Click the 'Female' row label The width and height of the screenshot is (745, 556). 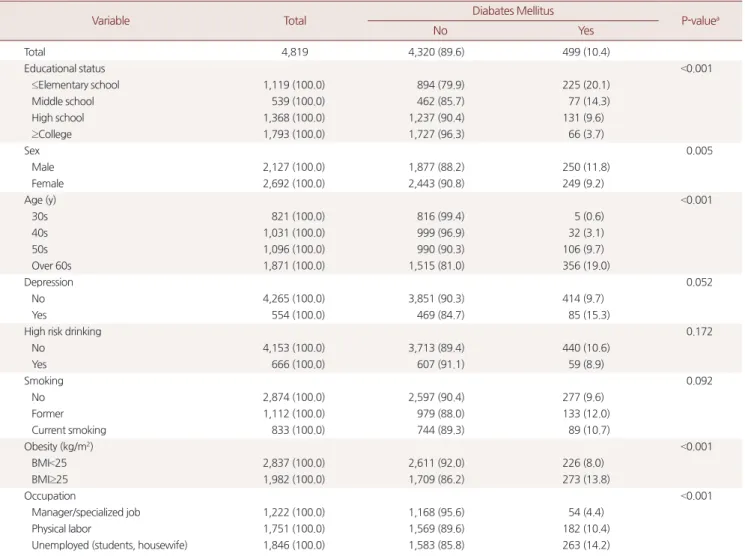pyautogui.click(x=48, y=183)
